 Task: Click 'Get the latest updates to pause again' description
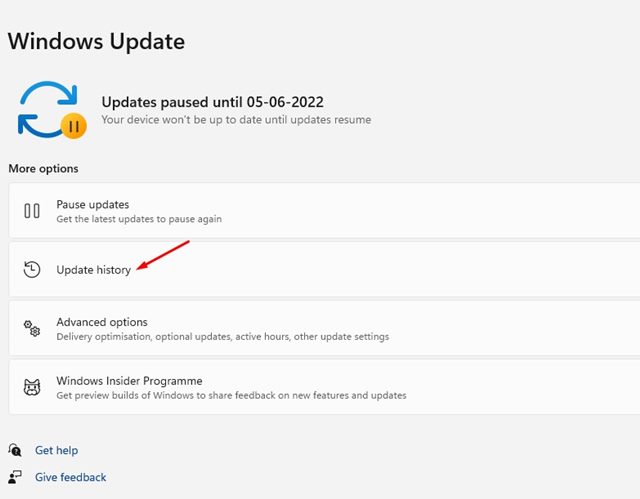[139, 219]
